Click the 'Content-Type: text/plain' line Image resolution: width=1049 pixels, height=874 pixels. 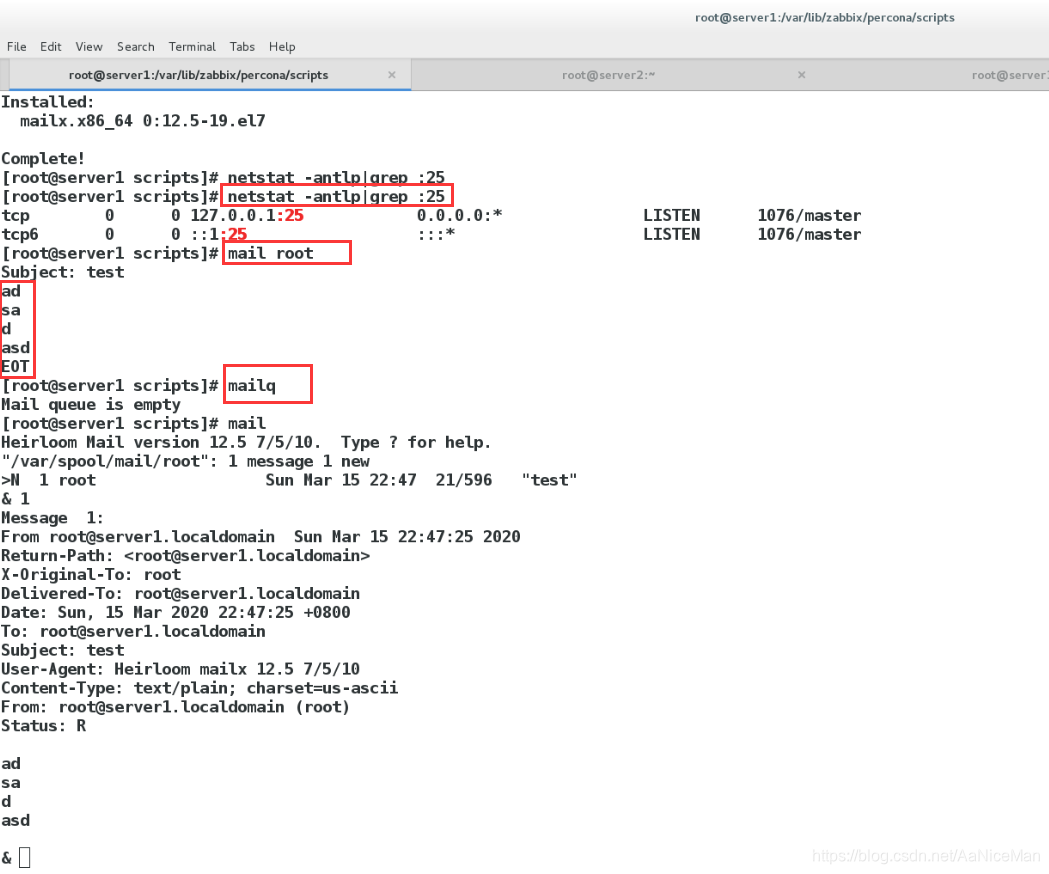tap(199, 688)
